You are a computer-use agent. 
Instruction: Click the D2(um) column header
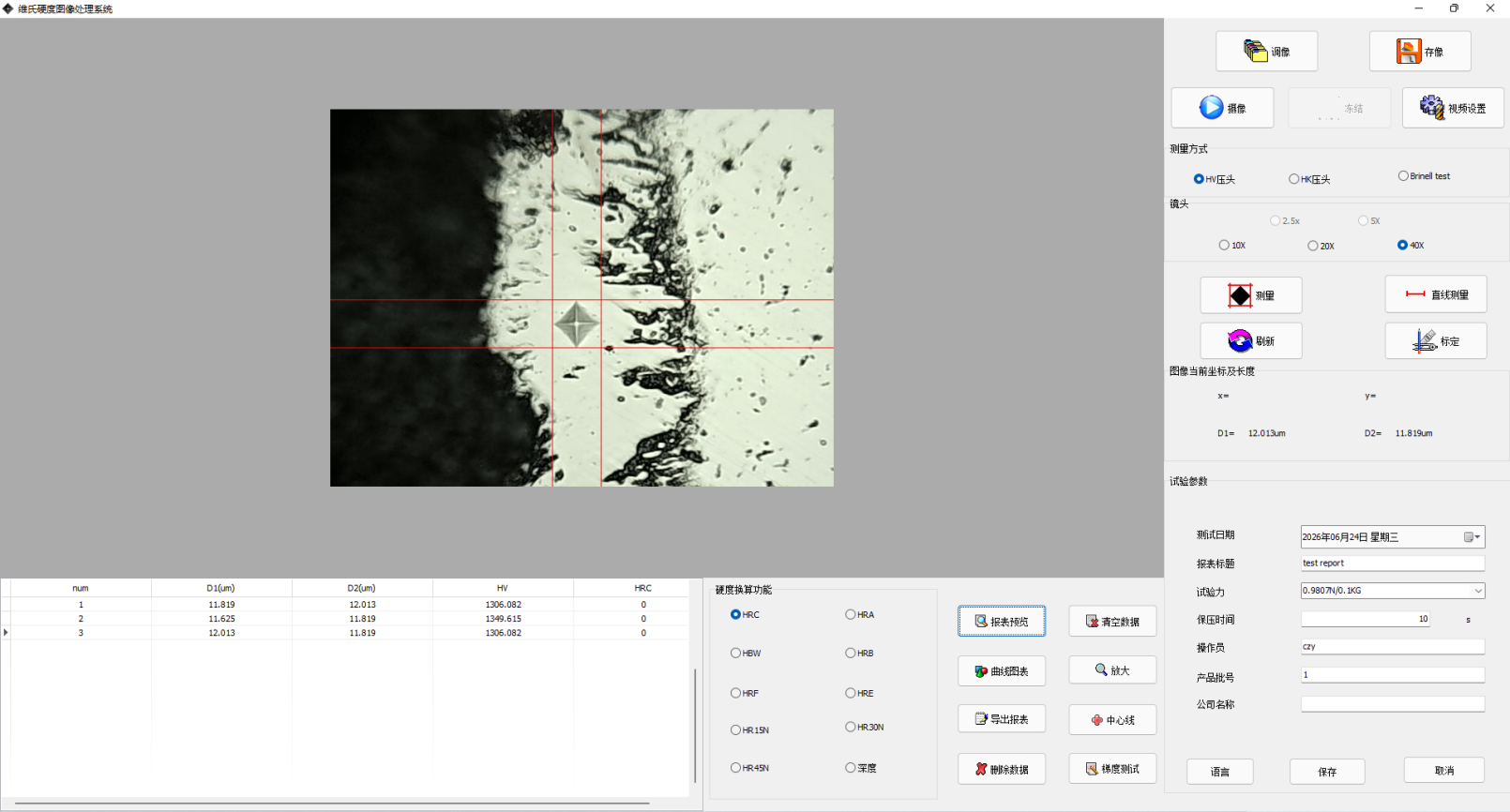click(x=362, y=588)
